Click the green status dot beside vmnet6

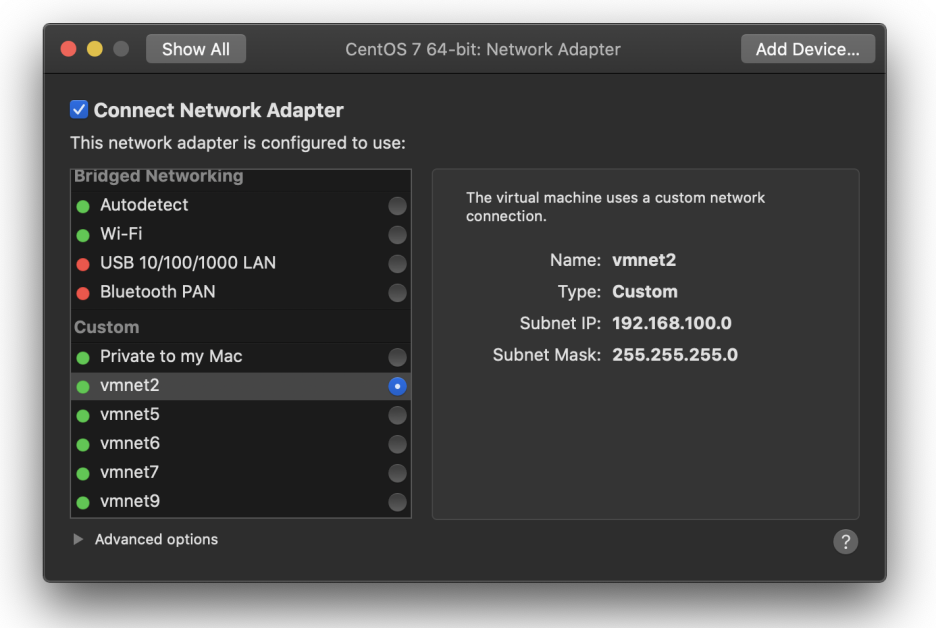point(83,445)
